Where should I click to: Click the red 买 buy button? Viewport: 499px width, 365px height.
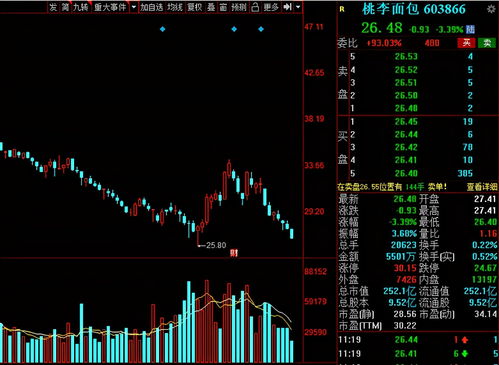[466, 43]
